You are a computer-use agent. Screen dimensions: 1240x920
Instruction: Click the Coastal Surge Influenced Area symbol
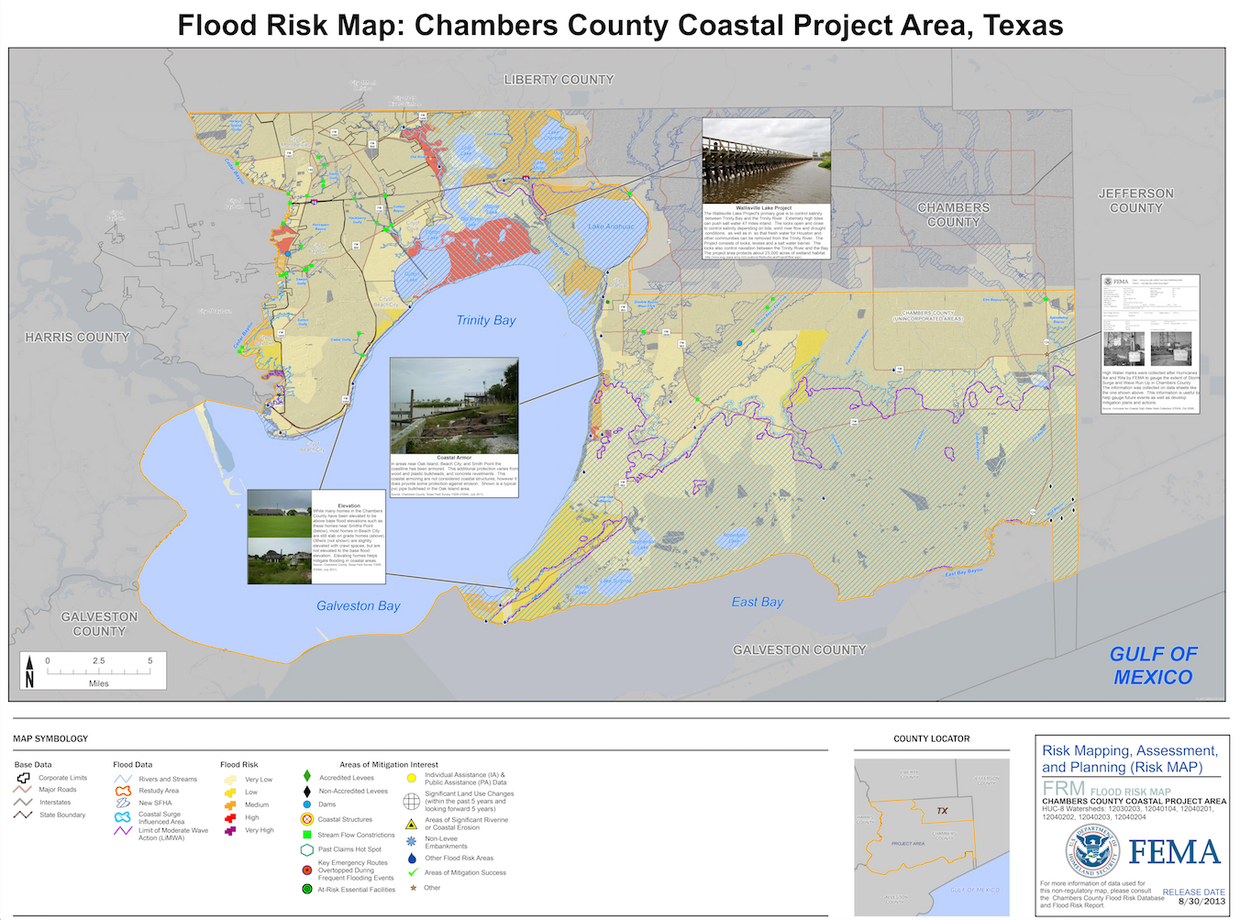click(122, 818)
